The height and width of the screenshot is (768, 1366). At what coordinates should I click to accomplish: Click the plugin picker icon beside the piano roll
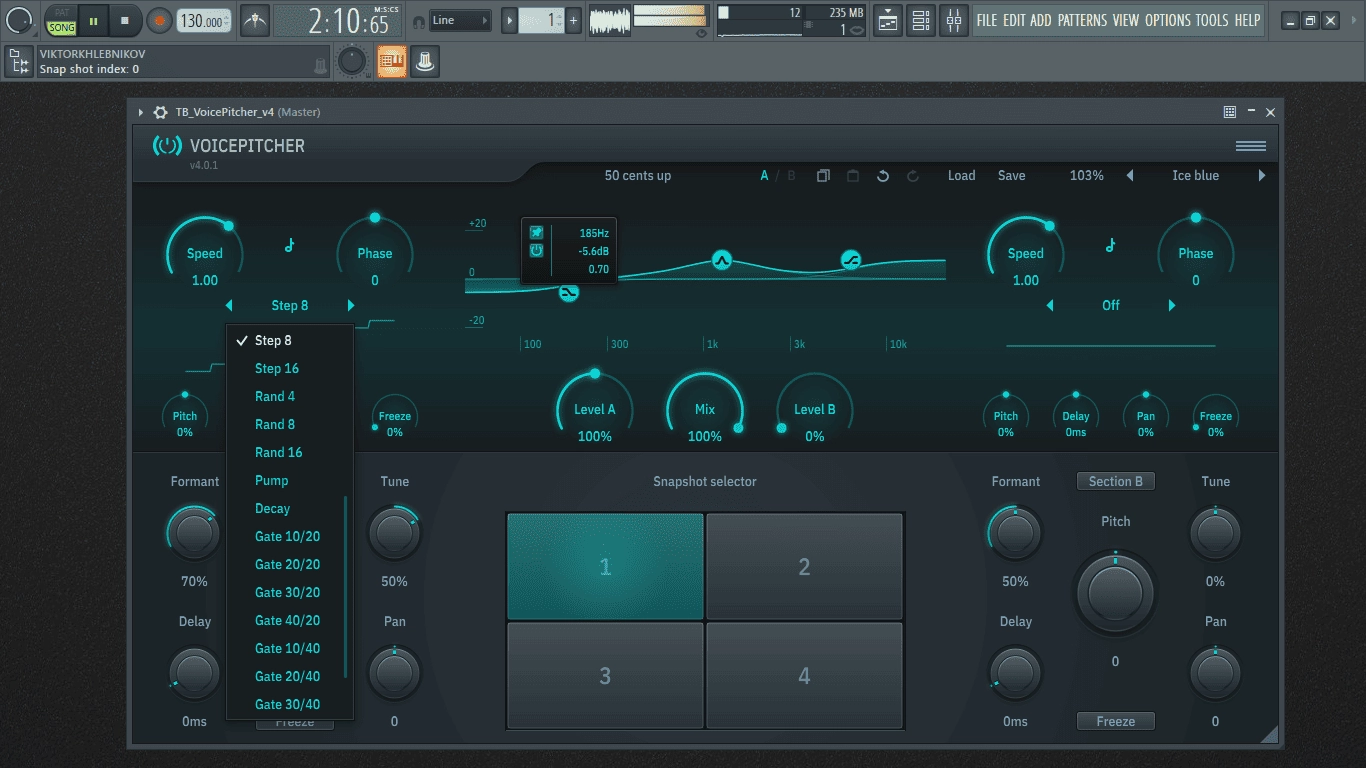425,62
